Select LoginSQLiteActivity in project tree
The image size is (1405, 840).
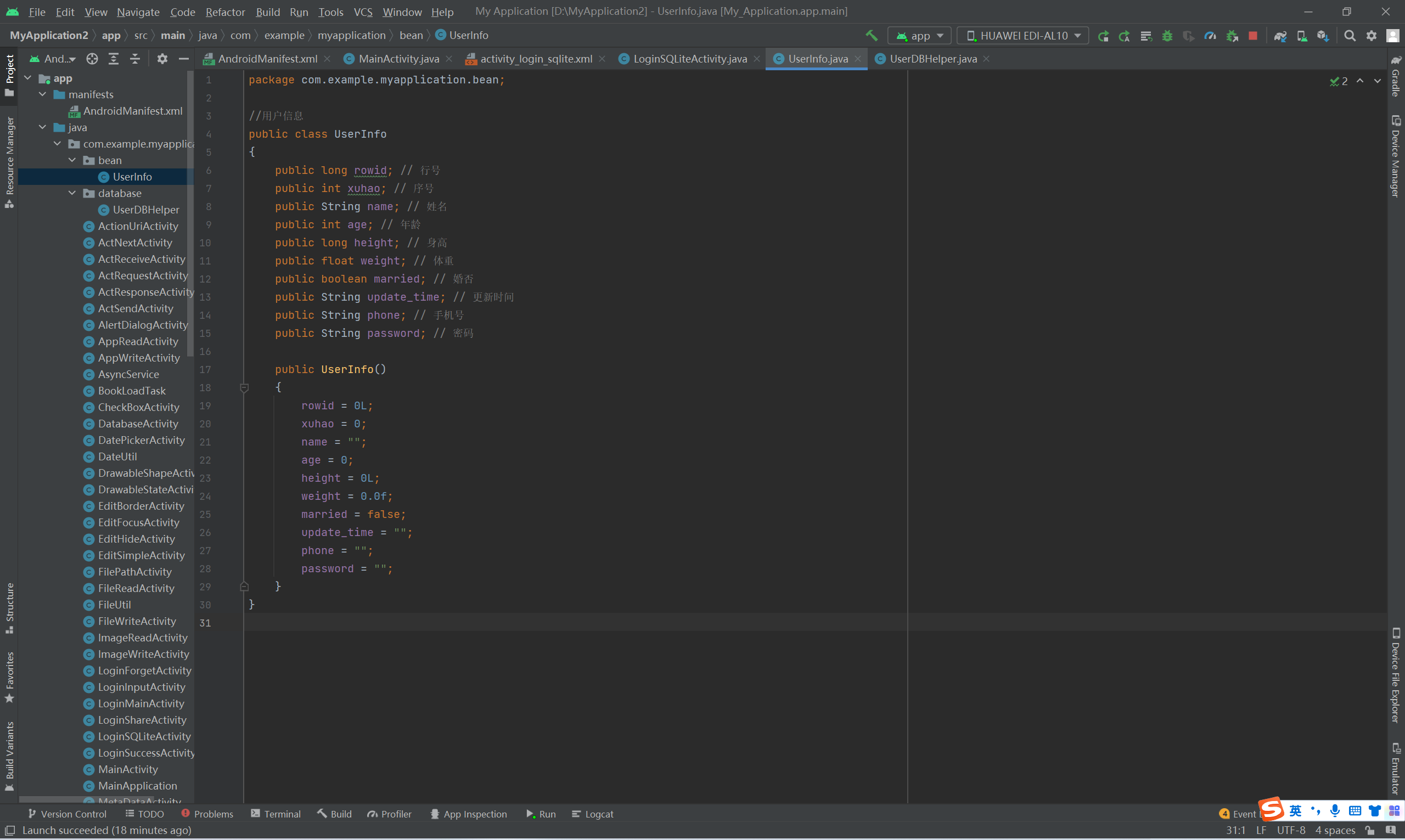point(144,736)
